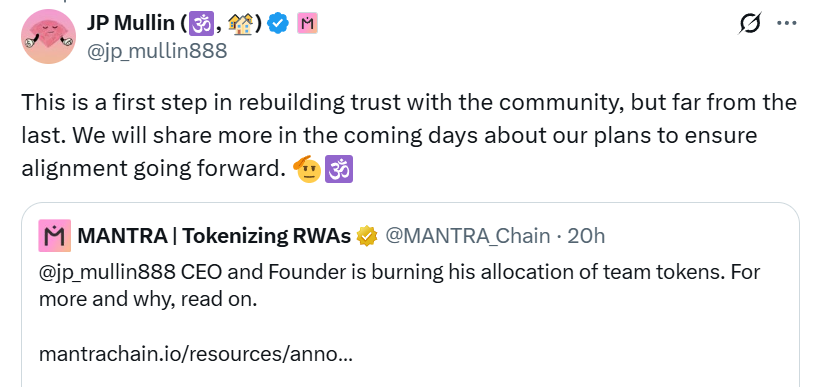817x387 pixels.
Task: Open the quoted tweet text body
Action: point(399,285)
